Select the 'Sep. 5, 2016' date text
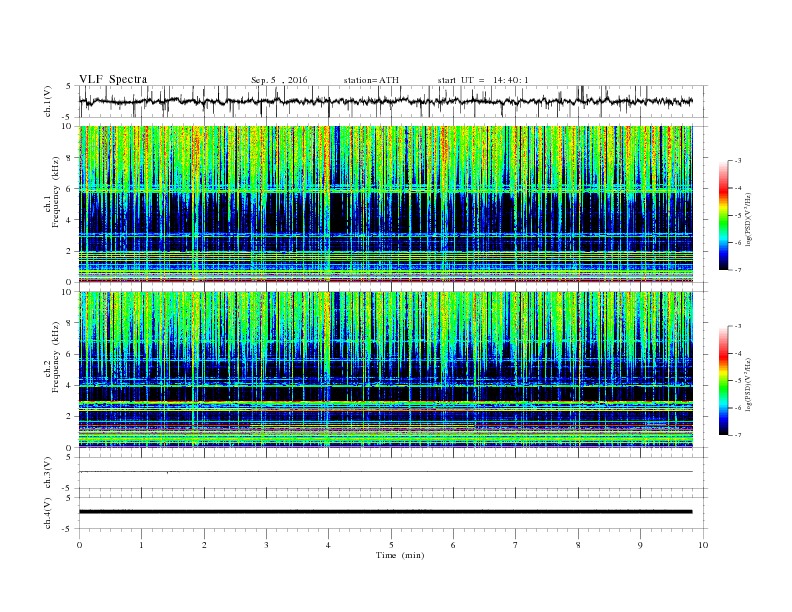 pyautogui.click(x=279, y=80)
